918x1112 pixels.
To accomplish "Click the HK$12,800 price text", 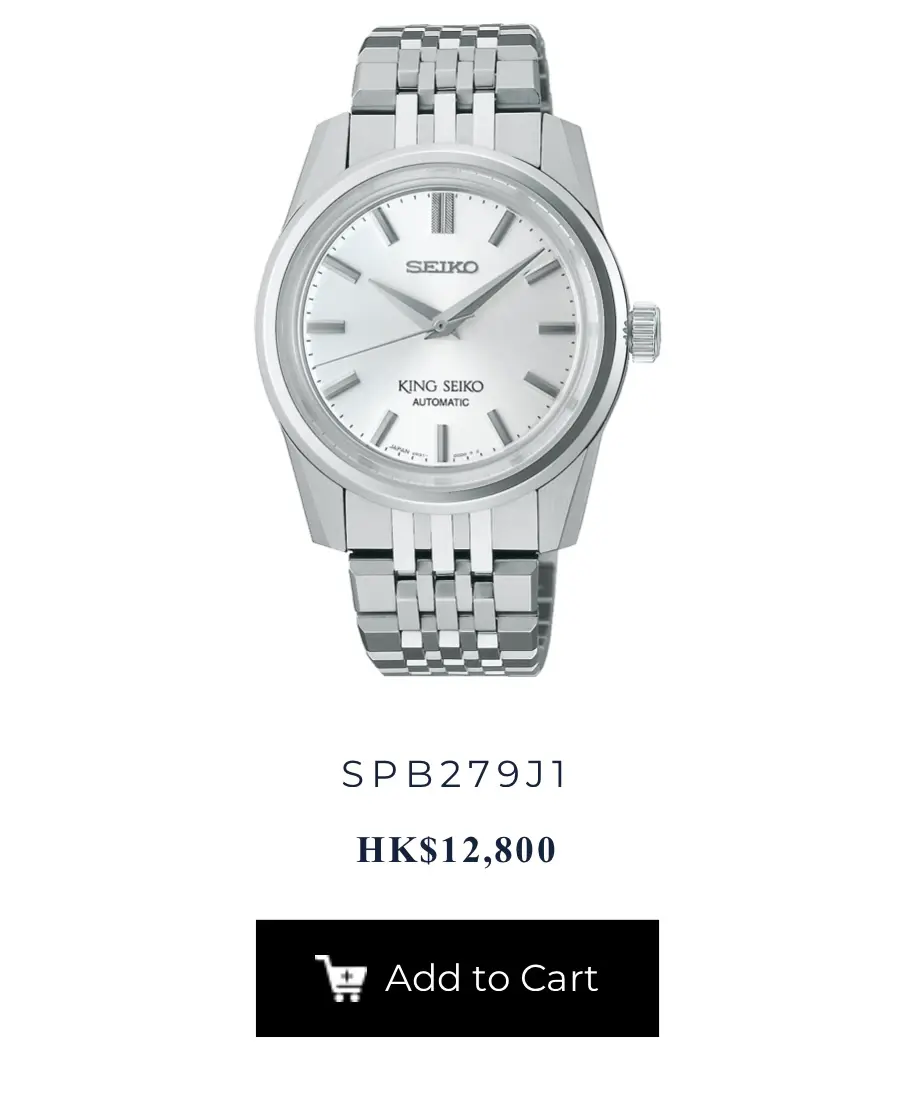I will [x=456, y=849].
